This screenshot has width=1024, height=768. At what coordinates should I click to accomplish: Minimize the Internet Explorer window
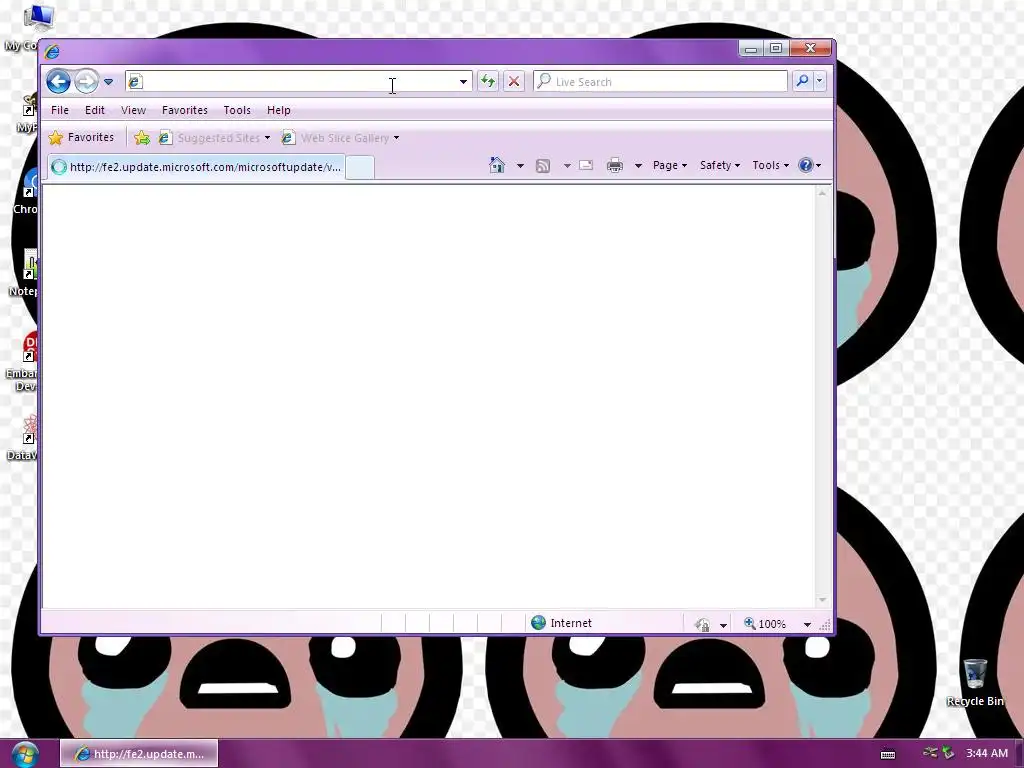point(751,48)
